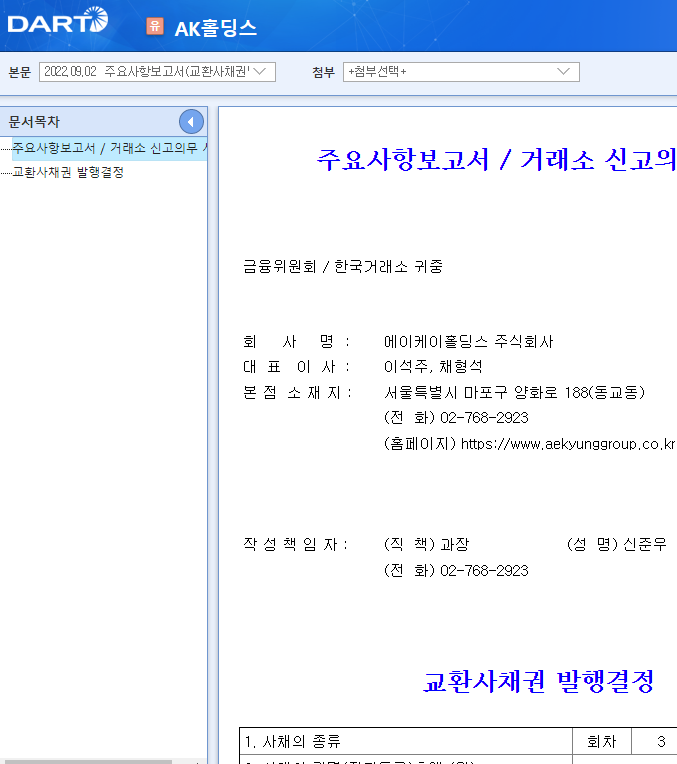677x764 pixels.
Task: Click address 서울특별시 마포구 양화로 188(동교동)
Action: 514,392
